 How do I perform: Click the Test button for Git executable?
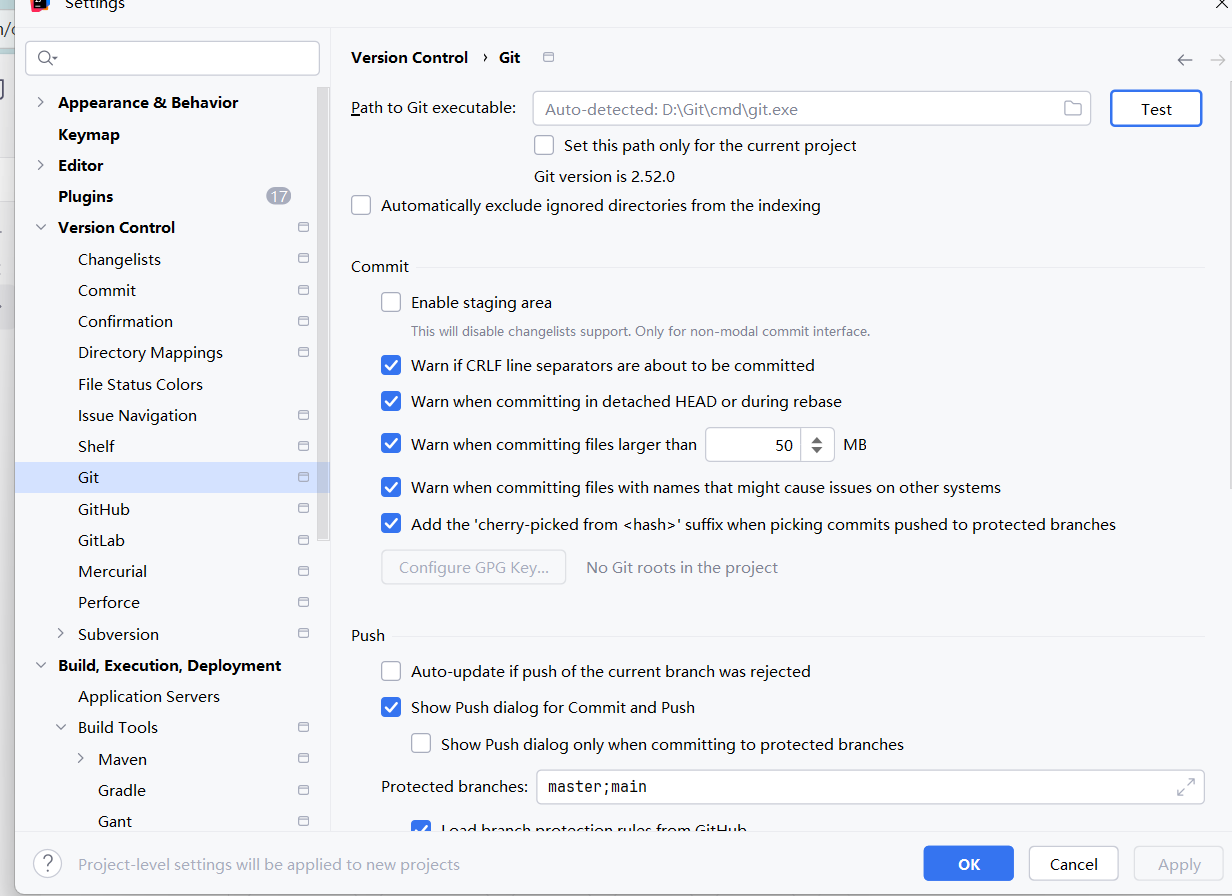1156,109
